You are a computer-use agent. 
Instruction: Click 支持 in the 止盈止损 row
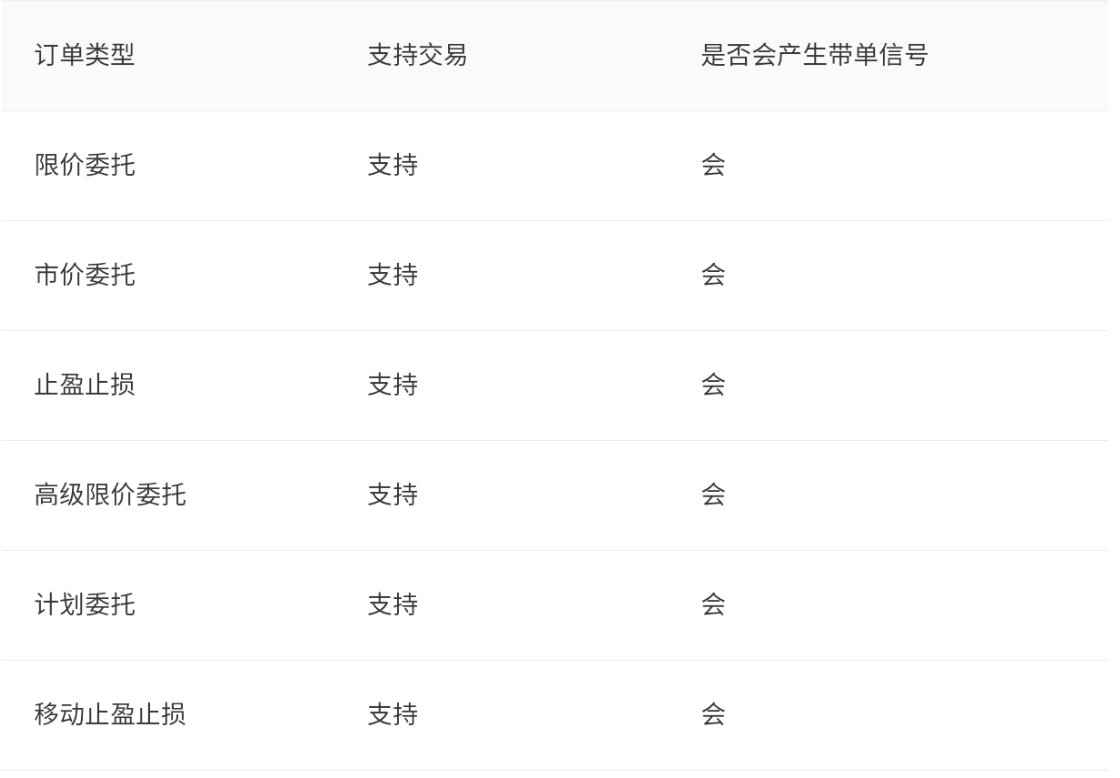point(392,386)
